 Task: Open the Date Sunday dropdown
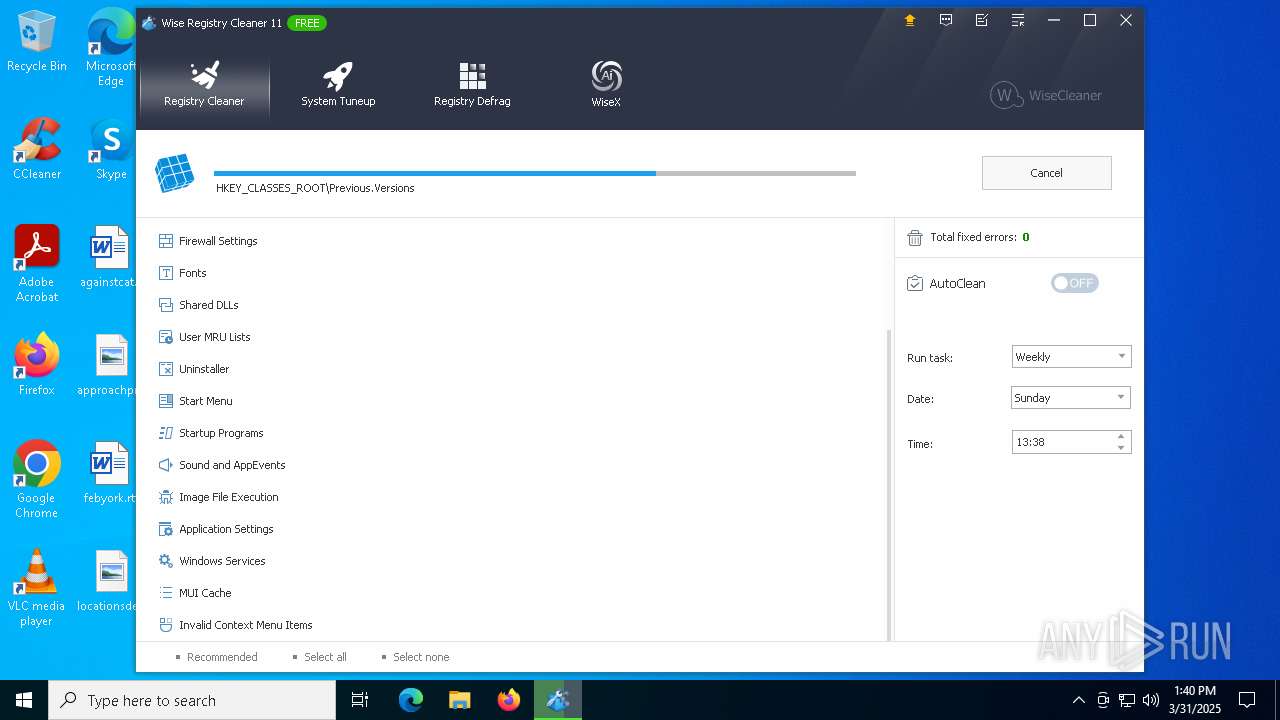tap(1071, 398)
